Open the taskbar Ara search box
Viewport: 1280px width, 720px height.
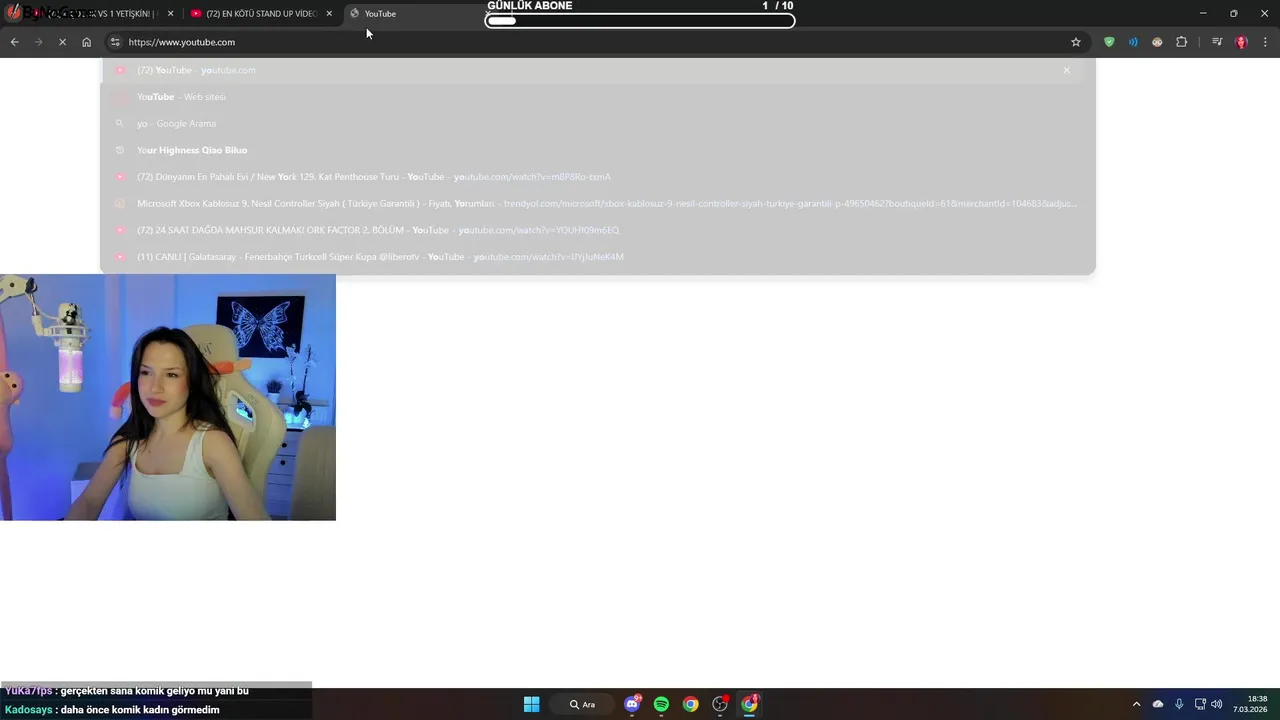tap(582, 704)
